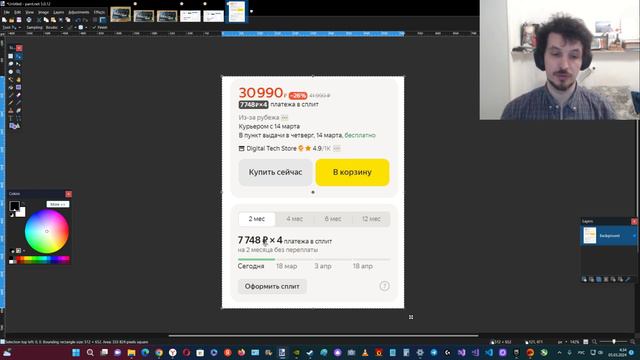The width and height of the screenshot is (640, 360).
Task: Click the yellow 'В корзину' button
Action: click(x=352, y=172)
